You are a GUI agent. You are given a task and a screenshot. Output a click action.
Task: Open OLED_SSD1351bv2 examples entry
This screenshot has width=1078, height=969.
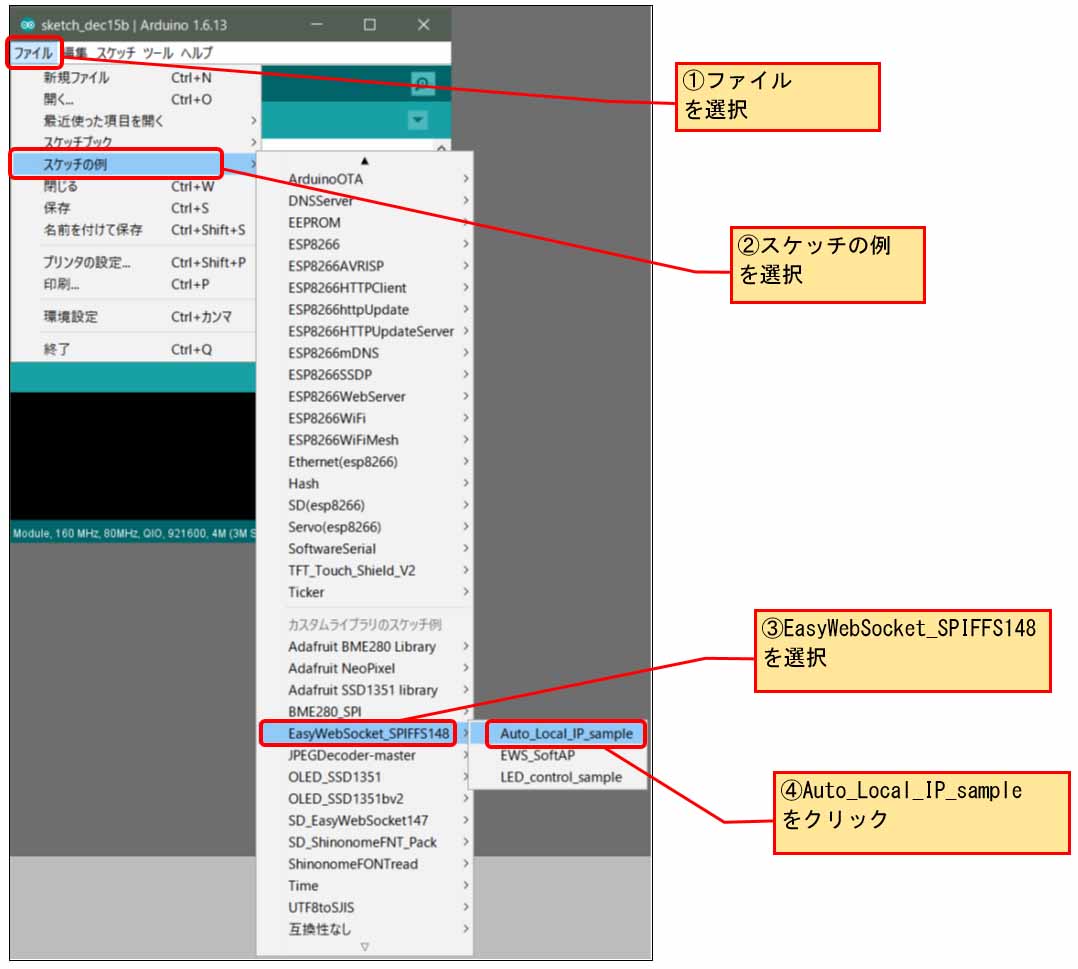click(x=366, y=799)
